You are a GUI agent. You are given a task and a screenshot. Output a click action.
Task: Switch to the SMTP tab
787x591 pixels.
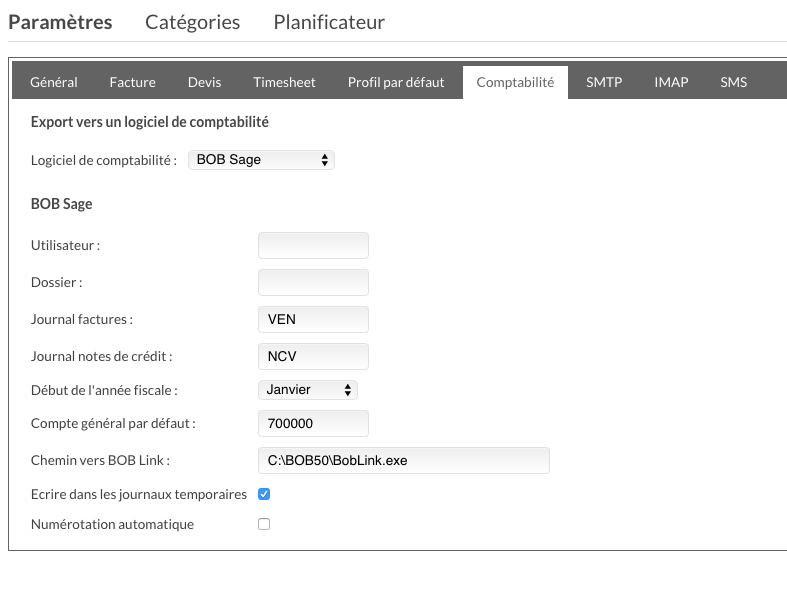tap(604, 82)
